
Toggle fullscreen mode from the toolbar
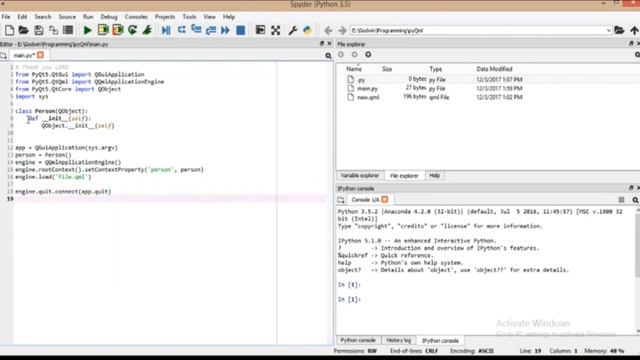[276, 30]
